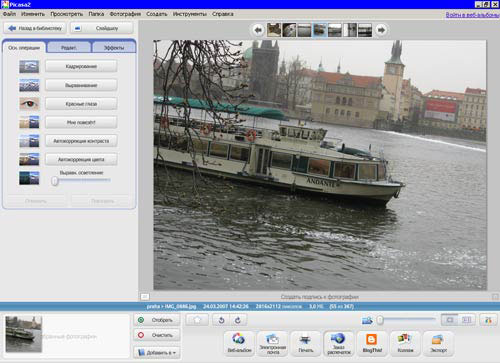Click the rotate clockwise icon
Screen dimensions: 500x363
(x=238, y=320)
